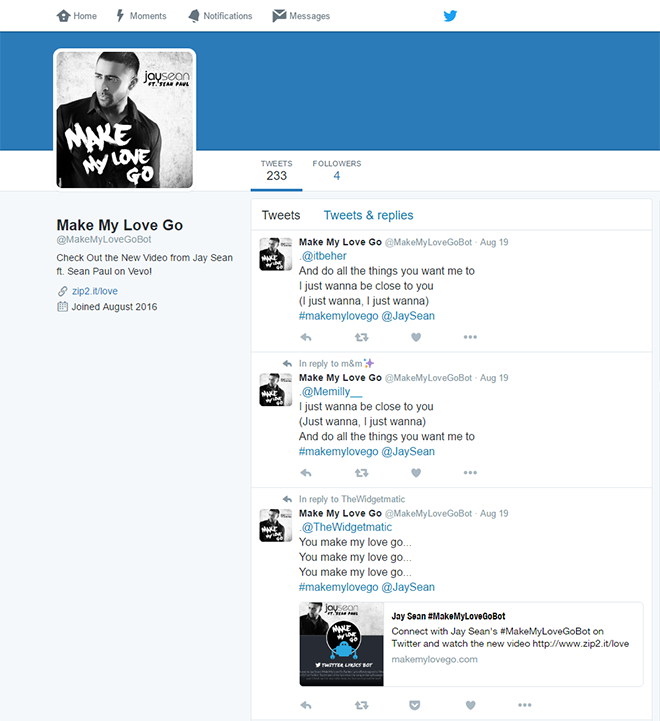Open Moments lightning bolt icon
660x721 pixels.
(120, 16)
